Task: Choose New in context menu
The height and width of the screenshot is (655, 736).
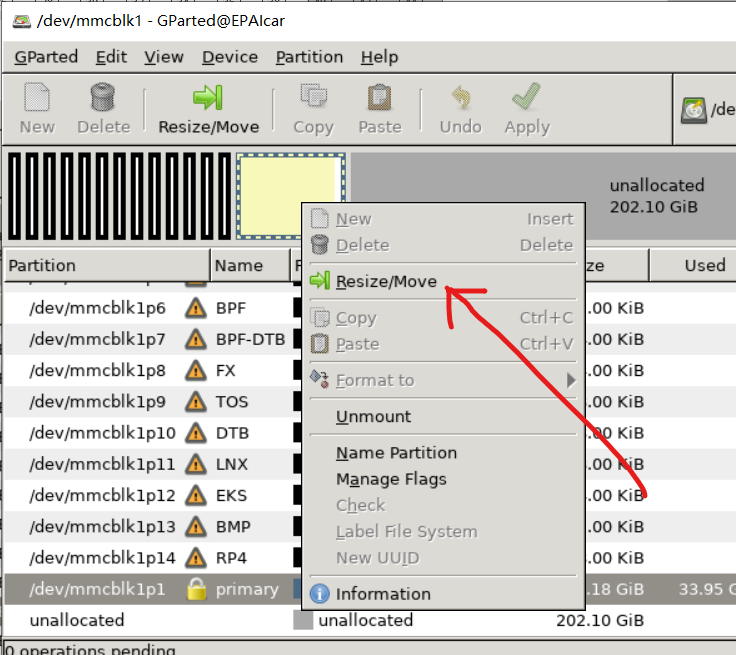Action: click(443, 219)
